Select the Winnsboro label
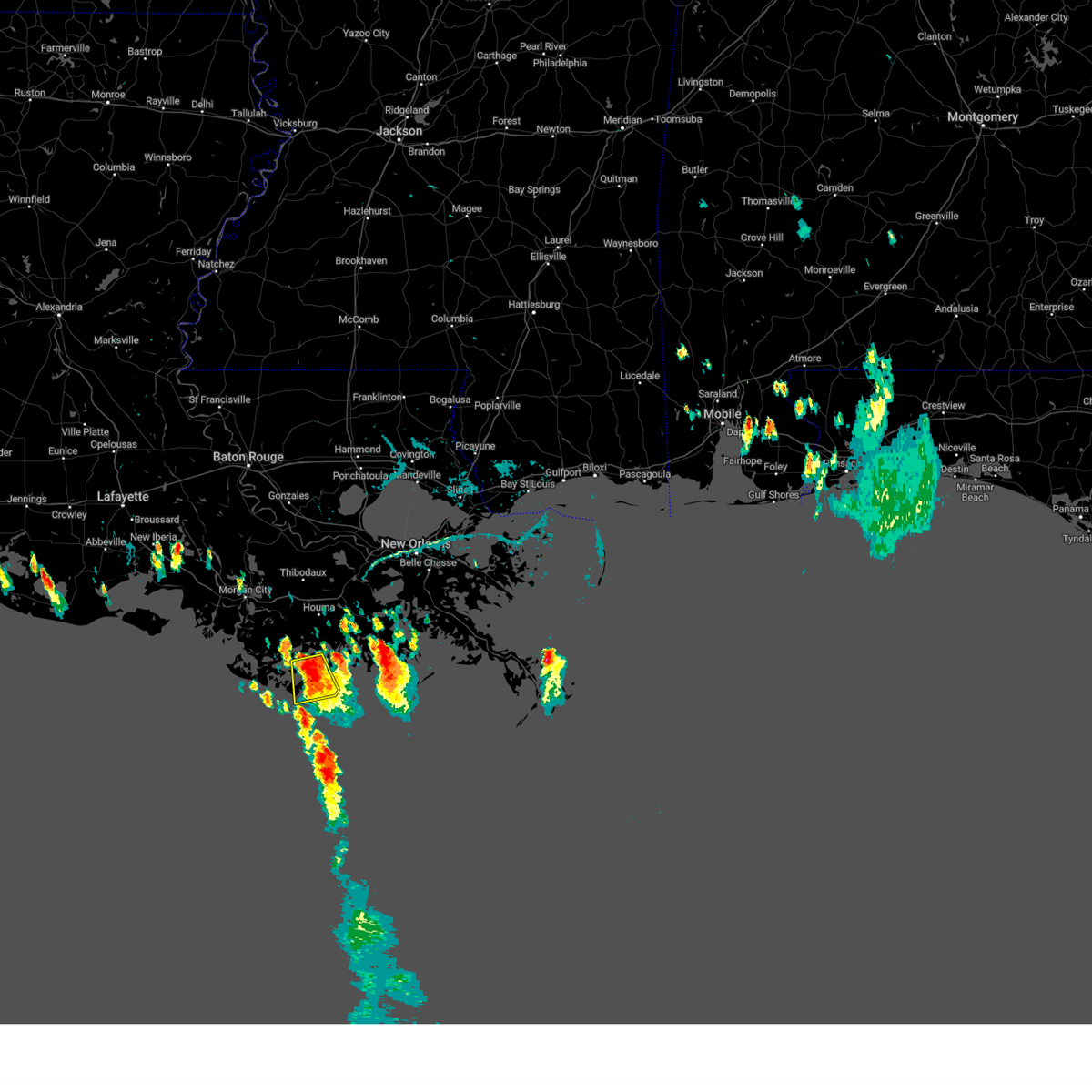 pyautogui.click(x=167, y=157)
